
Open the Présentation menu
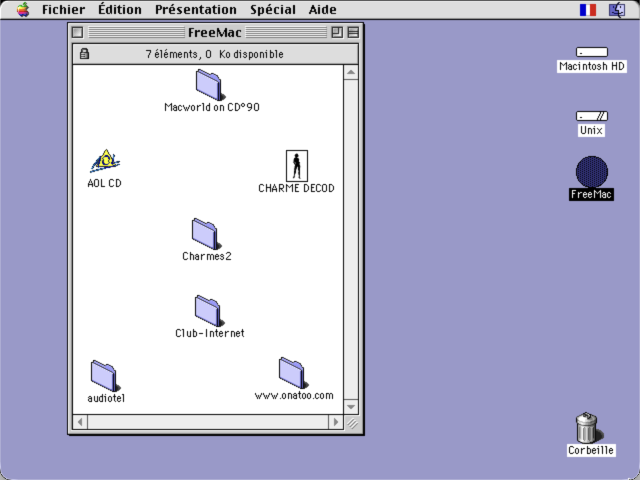click(x=196, y=9)
